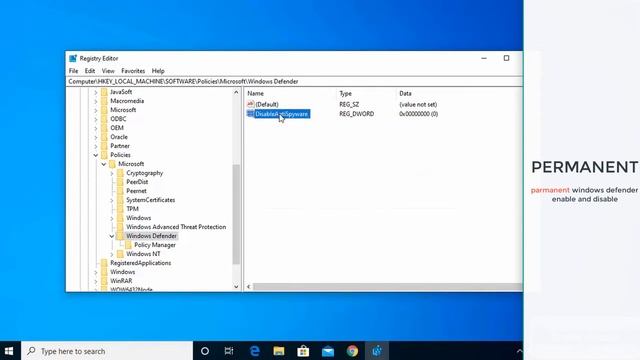Select the ODBC key

coord(118,119)
